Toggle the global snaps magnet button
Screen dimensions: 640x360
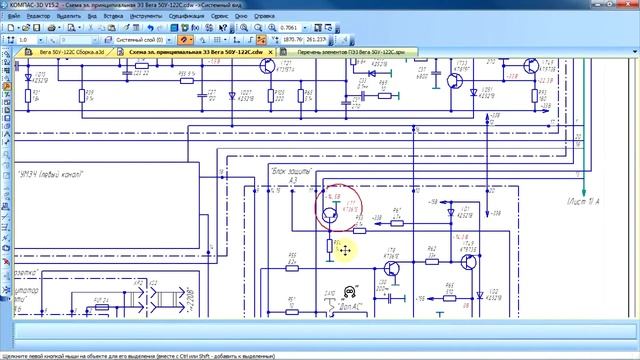coord(184,40)
